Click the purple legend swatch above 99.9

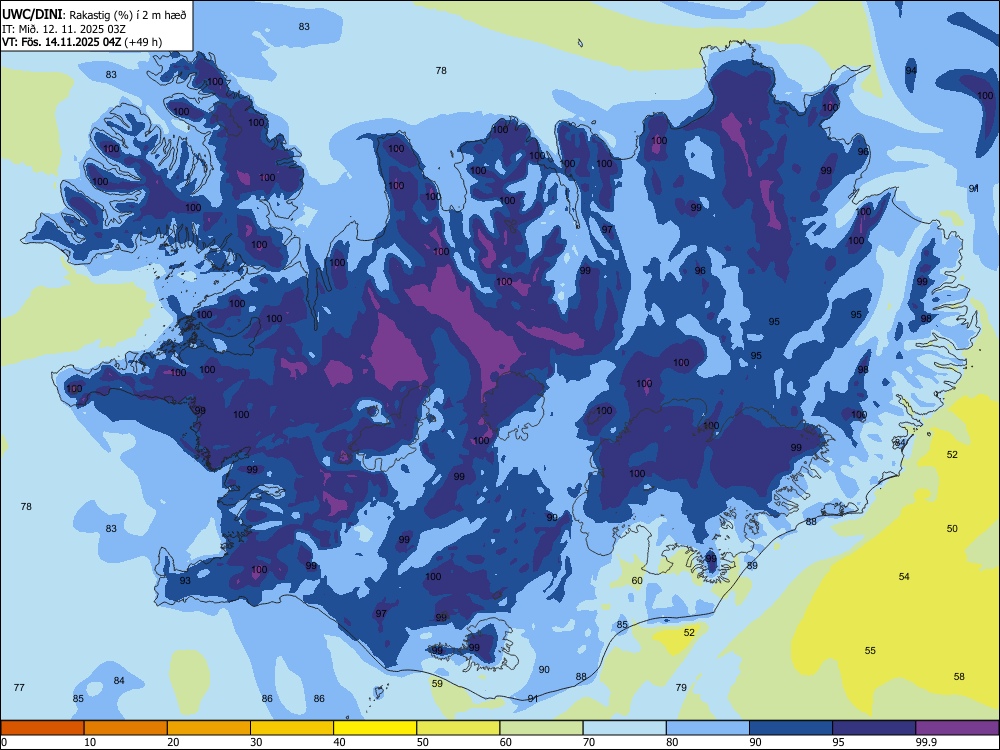pos(957,728)
